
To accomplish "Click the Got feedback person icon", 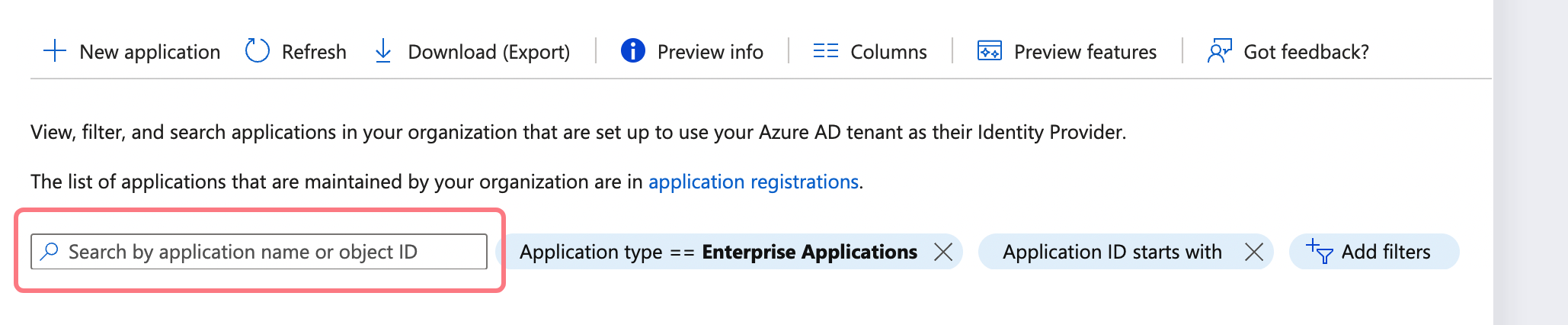I will pos(1219,51).
